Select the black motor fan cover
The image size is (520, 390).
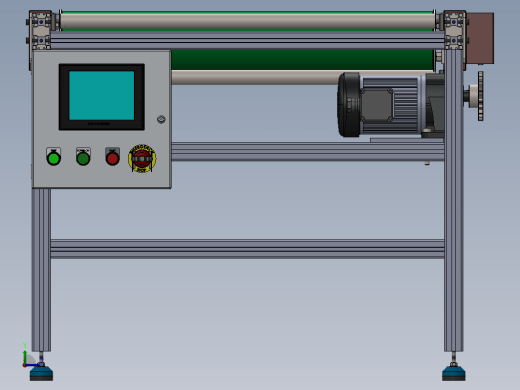coord(349,105)
